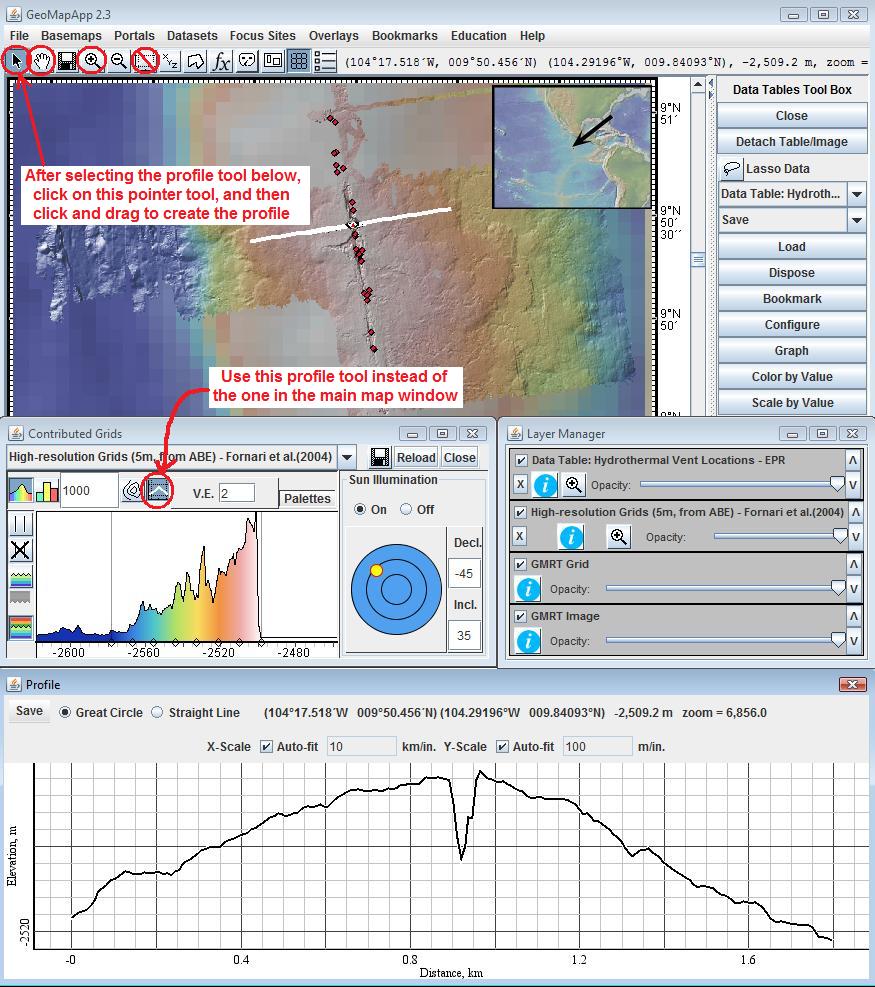This screenshot has height=987, width=875.
Task: Click the info icon for the GMRT Grid layer
Action: (528, 588)
